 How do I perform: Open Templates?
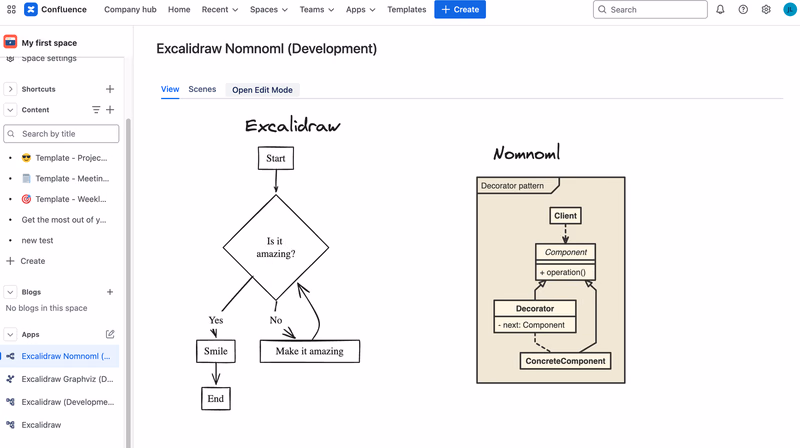pos(407,9)
